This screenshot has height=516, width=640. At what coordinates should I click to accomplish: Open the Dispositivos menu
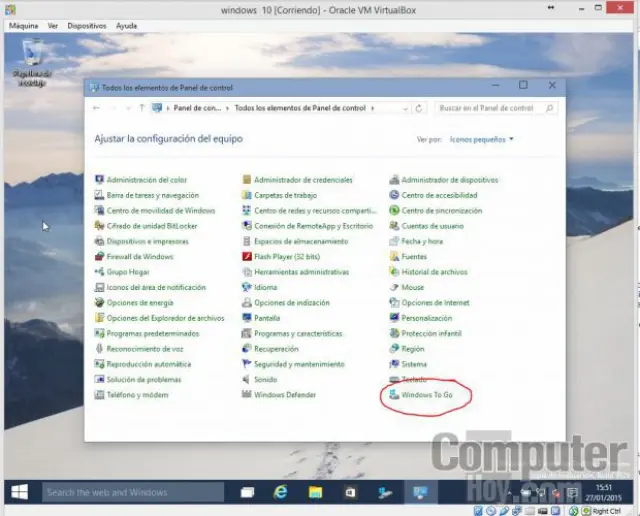click(87, 25)
